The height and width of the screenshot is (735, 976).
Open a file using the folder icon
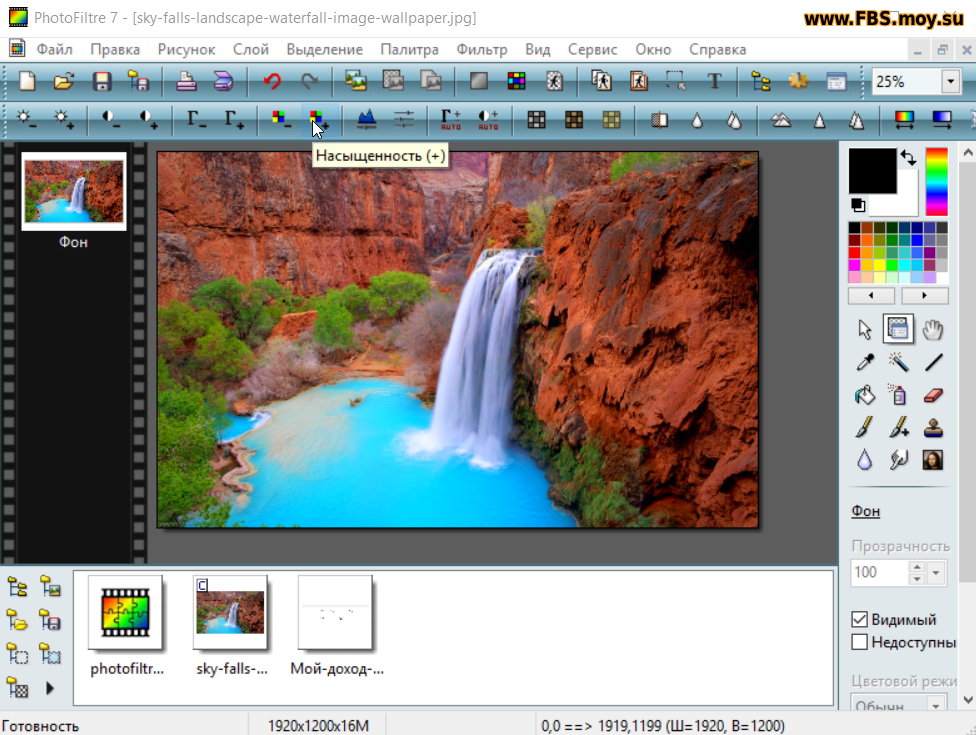click(x=63, y=81)
